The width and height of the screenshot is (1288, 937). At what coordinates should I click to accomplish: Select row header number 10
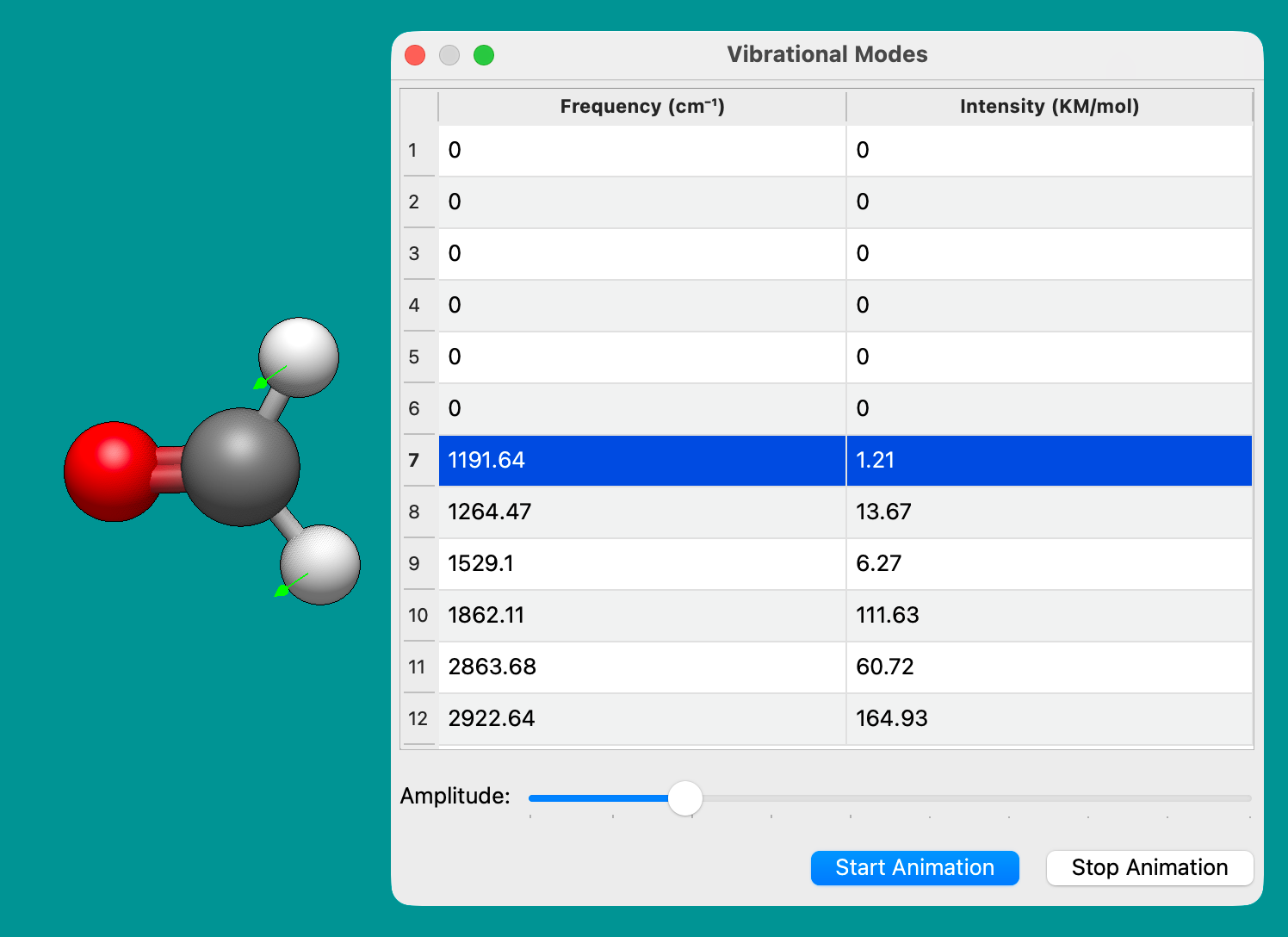point(418,615)
